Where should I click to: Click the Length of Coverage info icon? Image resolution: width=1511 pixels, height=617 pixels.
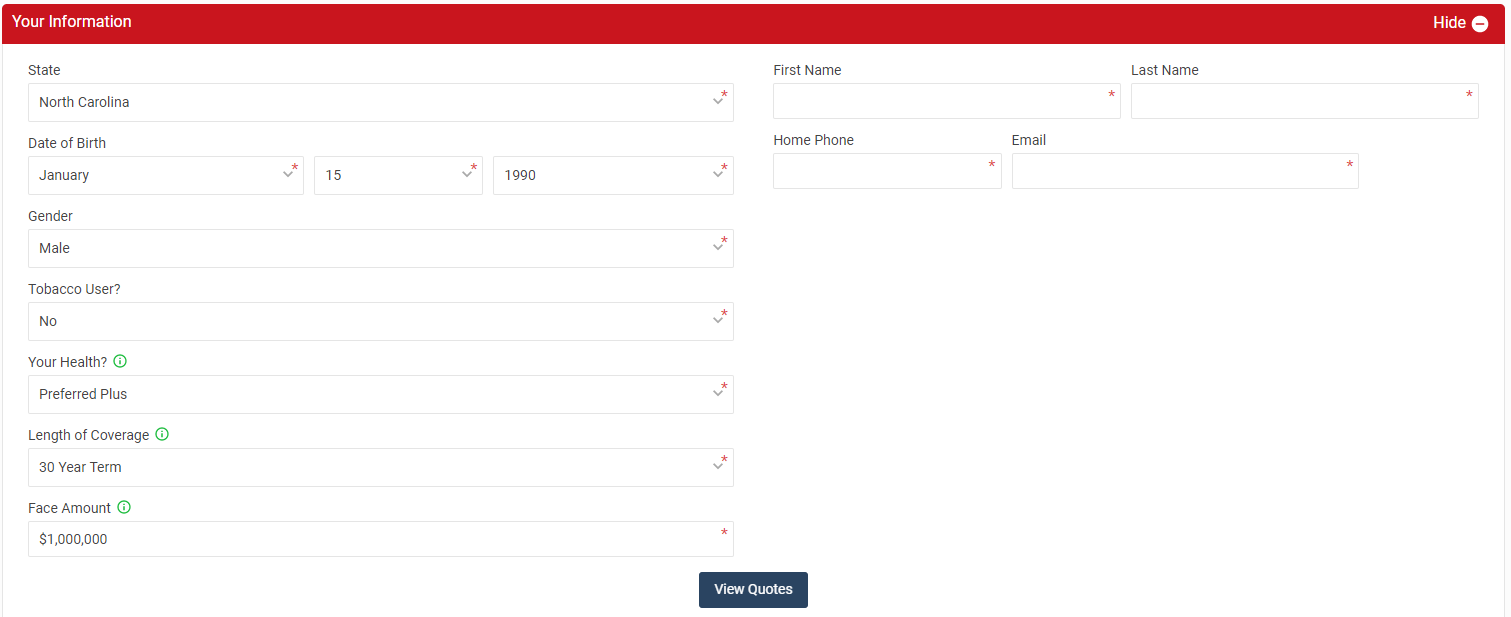tap(162, 434)
